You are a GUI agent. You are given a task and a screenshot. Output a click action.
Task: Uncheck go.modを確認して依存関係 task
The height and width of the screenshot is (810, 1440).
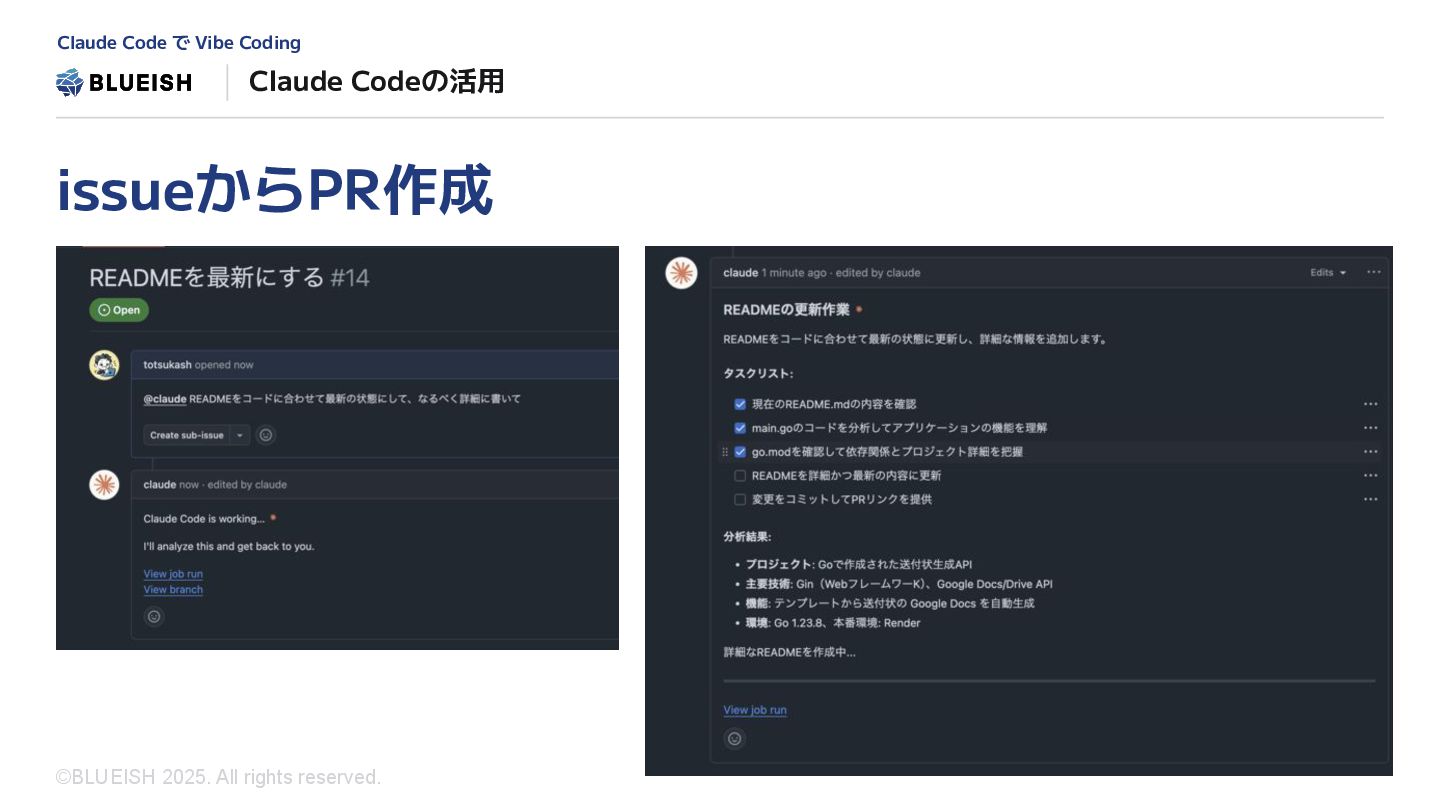tap(740, 452)
